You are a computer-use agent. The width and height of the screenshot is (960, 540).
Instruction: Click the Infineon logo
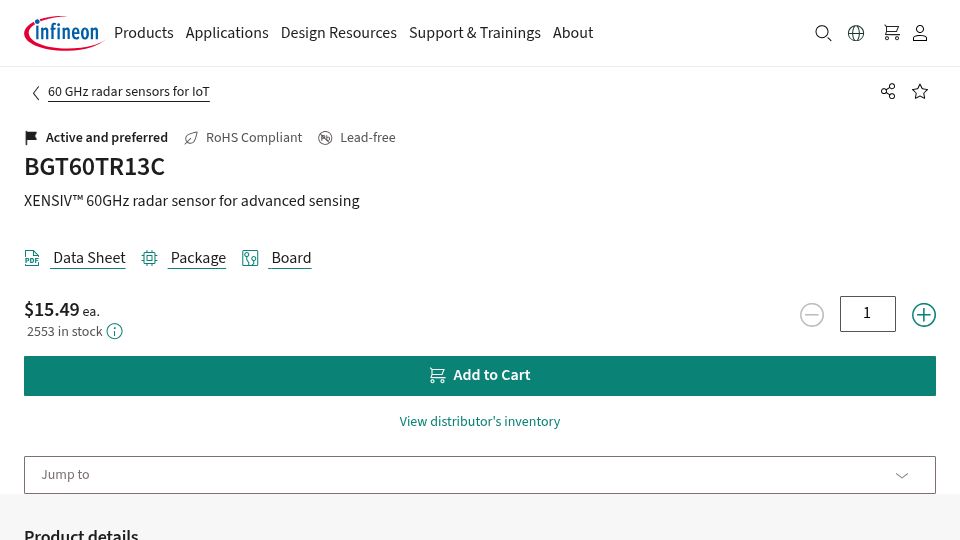pos(63,32)
